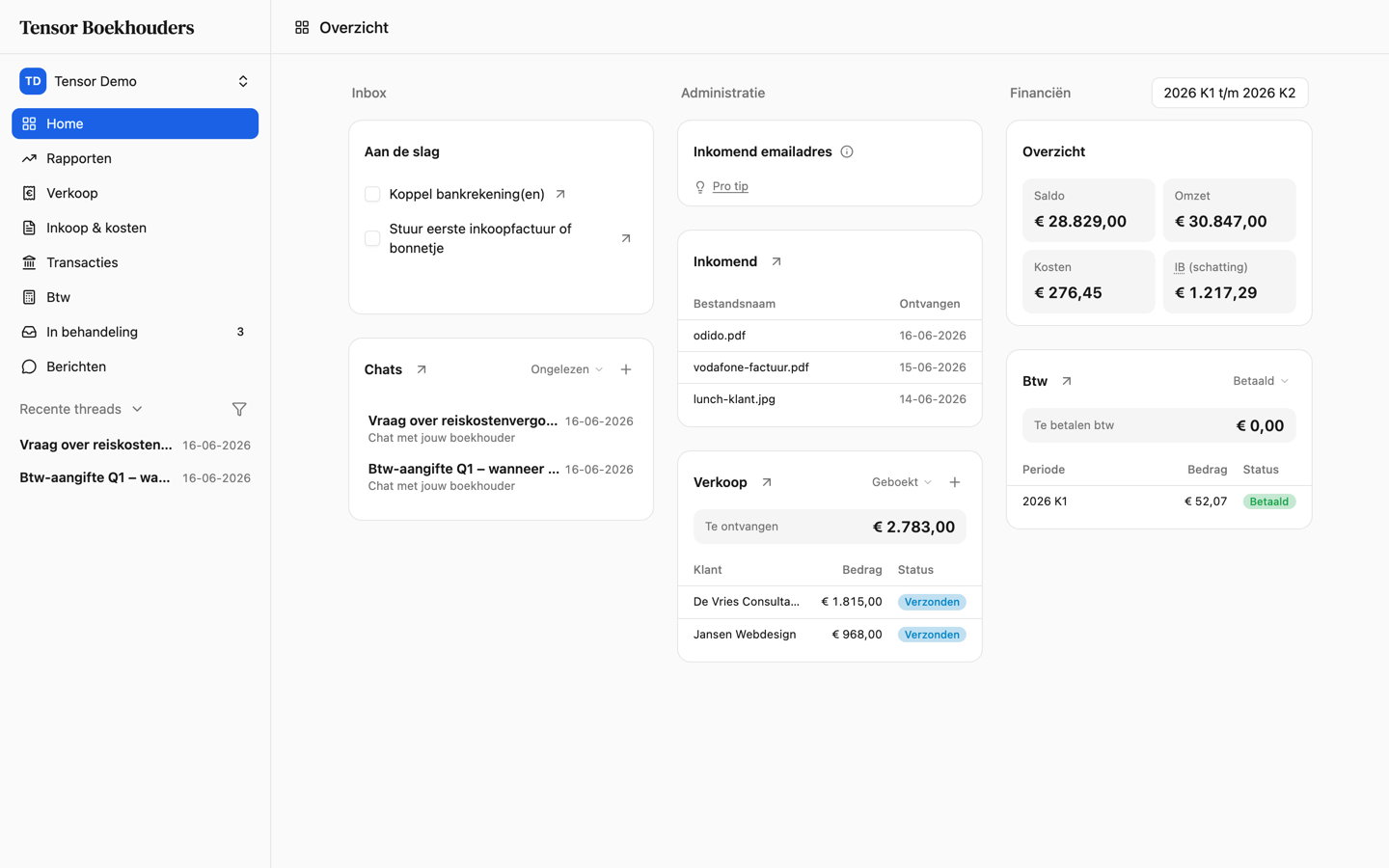This screenshot has width=1389, height=868.
Task: Click the Betaald status badge for 2026 K1
Action: click(1268, 502)
